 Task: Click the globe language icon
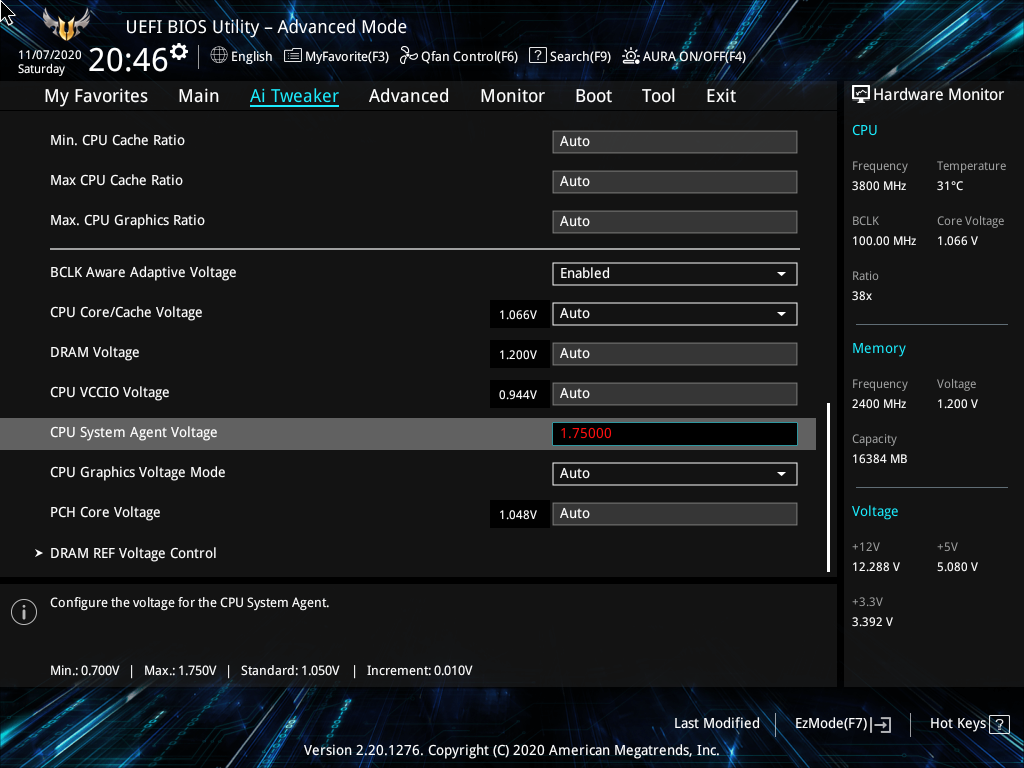[x=219, y=56]
